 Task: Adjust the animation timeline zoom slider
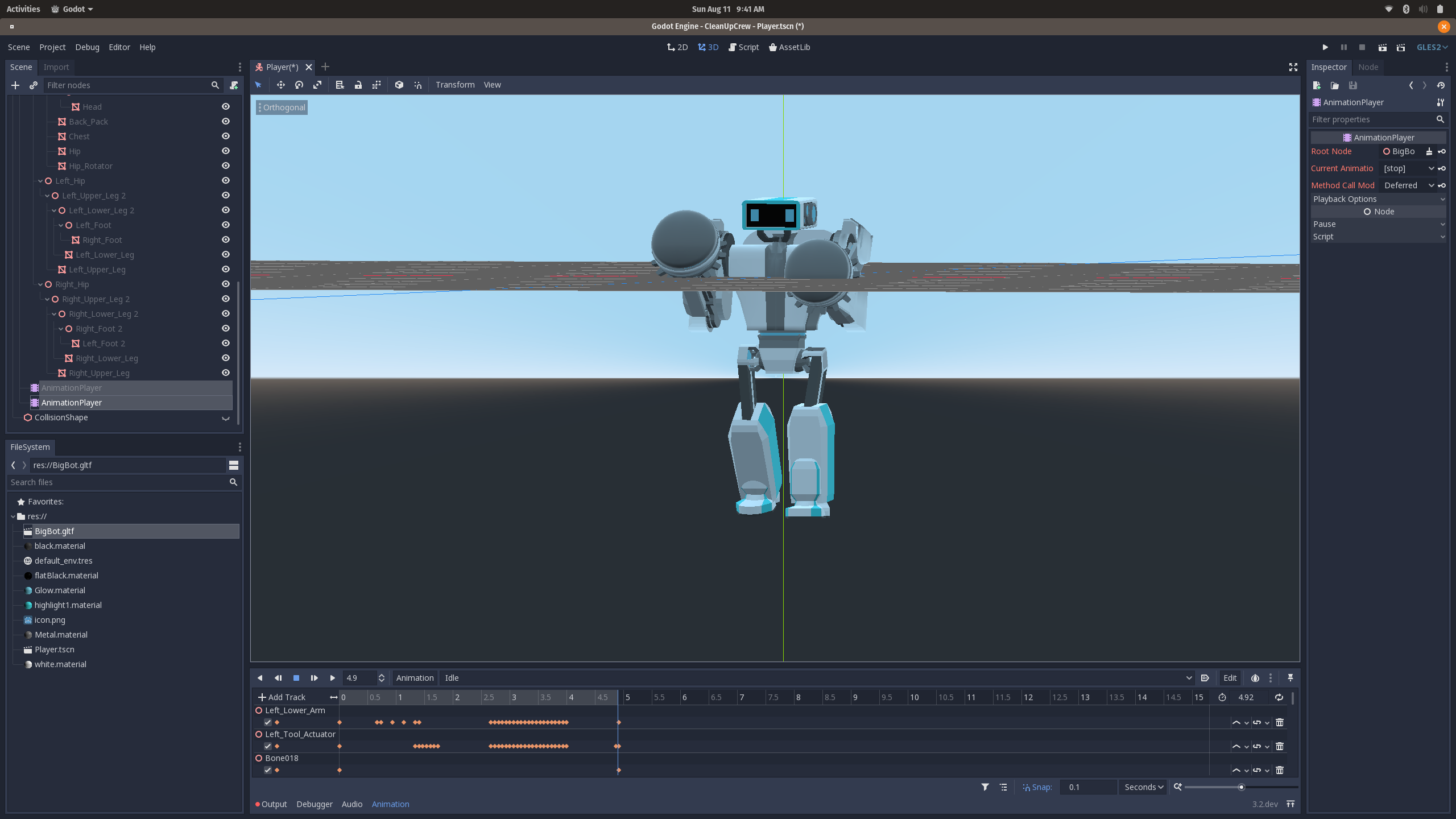[1242, 787]
